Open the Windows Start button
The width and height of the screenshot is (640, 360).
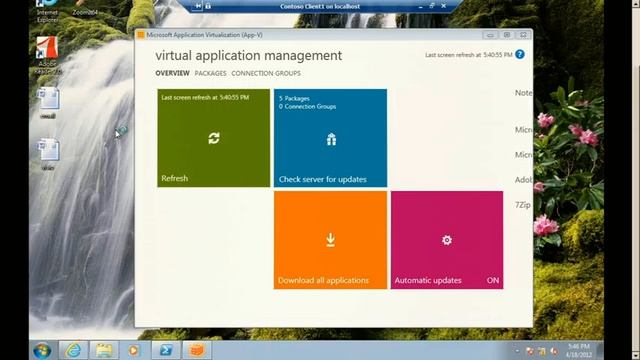pyautogui.click(x=42, y=351)
